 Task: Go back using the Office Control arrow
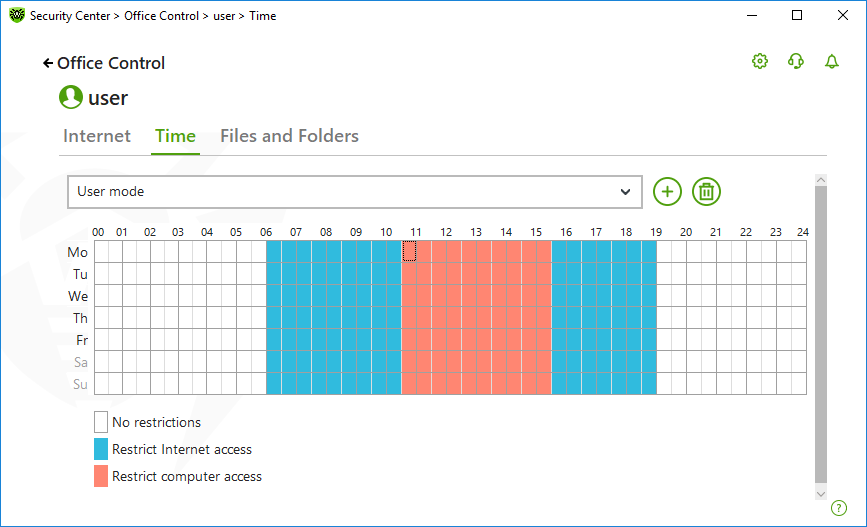[x=48, y=64]
